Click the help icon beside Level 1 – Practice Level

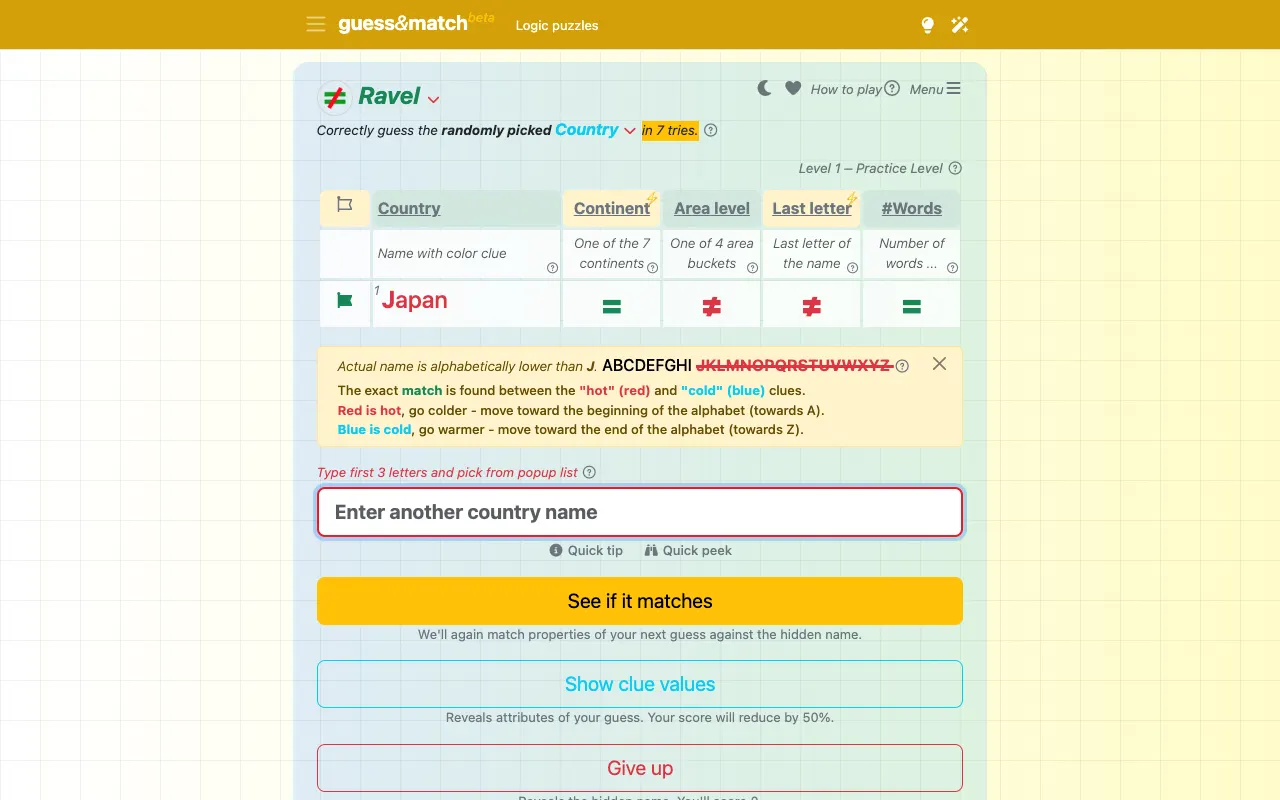click(955, 168)
